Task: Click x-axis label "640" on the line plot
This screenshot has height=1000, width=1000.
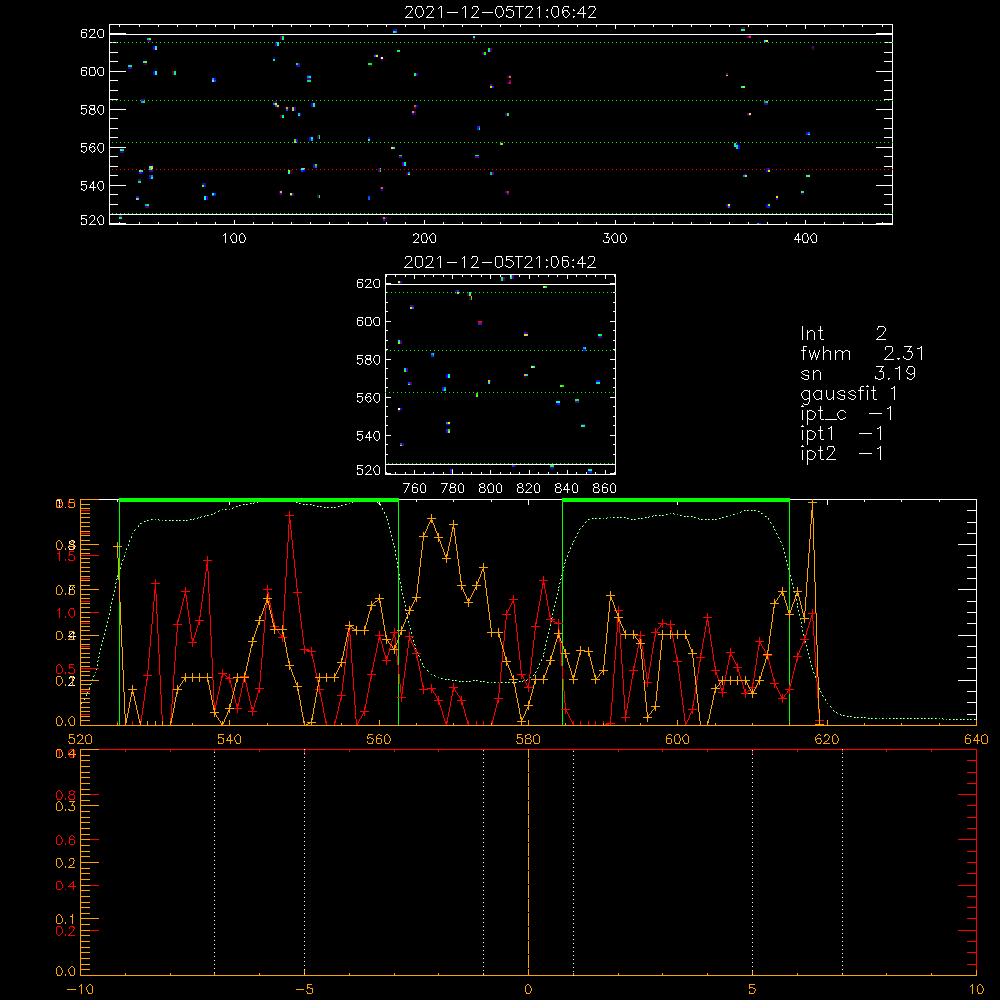Action: pyautogui.click(x=976, y=739)
